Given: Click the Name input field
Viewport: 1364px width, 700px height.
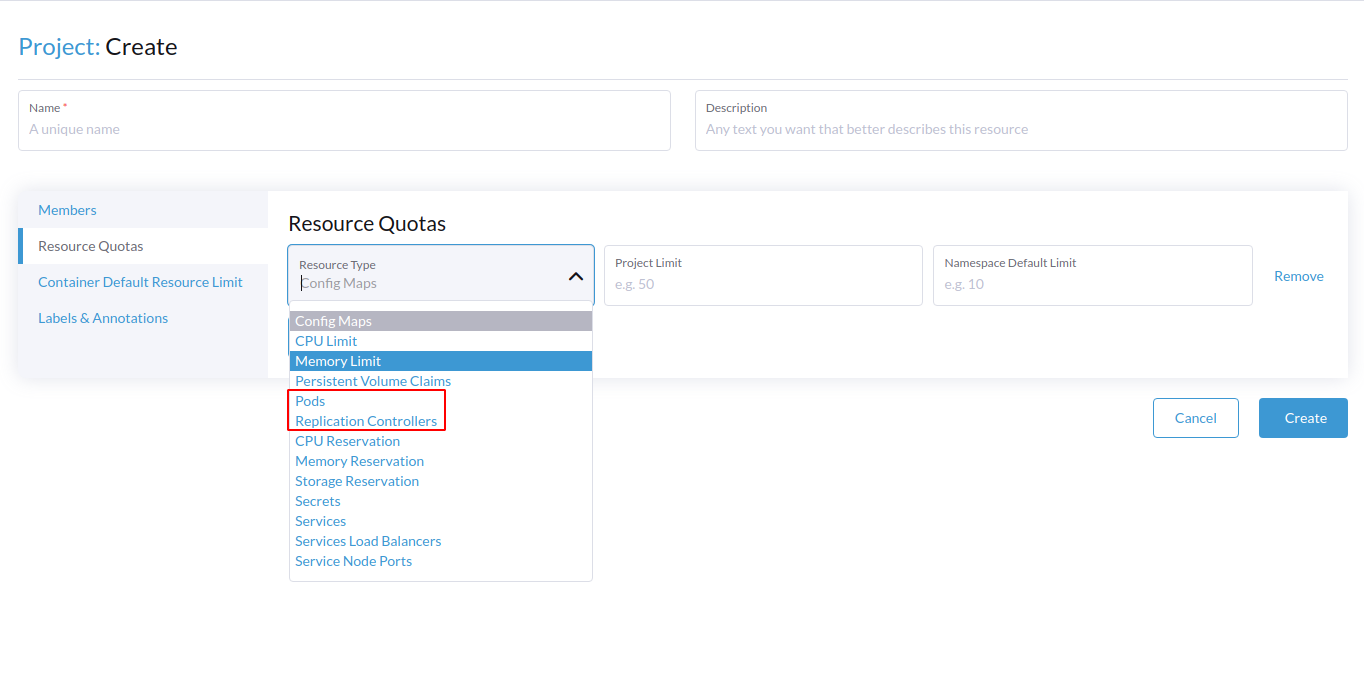Looking at the screenshot, I should coord(344,128).
